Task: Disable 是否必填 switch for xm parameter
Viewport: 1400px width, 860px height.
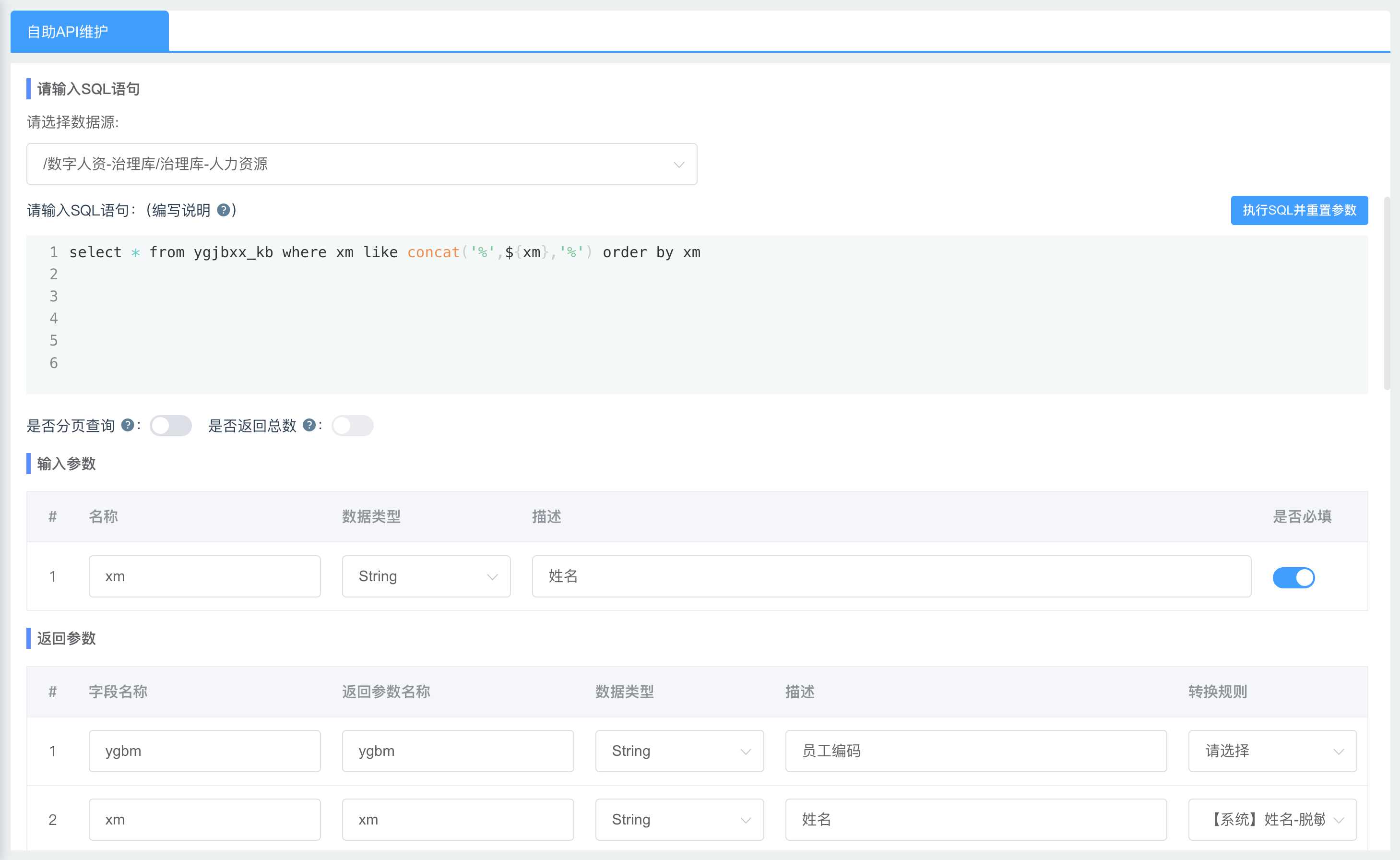Action: click(x=1293, y=577)
